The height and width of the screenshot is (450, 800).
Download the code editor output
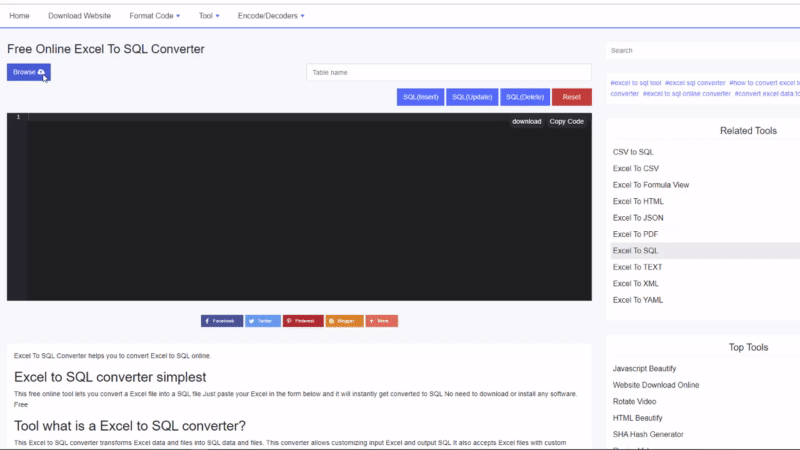tap(527, 121)
